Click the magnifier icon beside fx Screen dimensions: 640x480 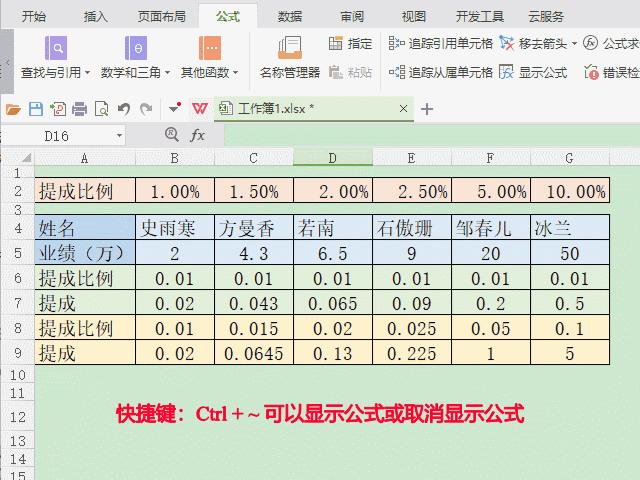[x=172, y=134]
